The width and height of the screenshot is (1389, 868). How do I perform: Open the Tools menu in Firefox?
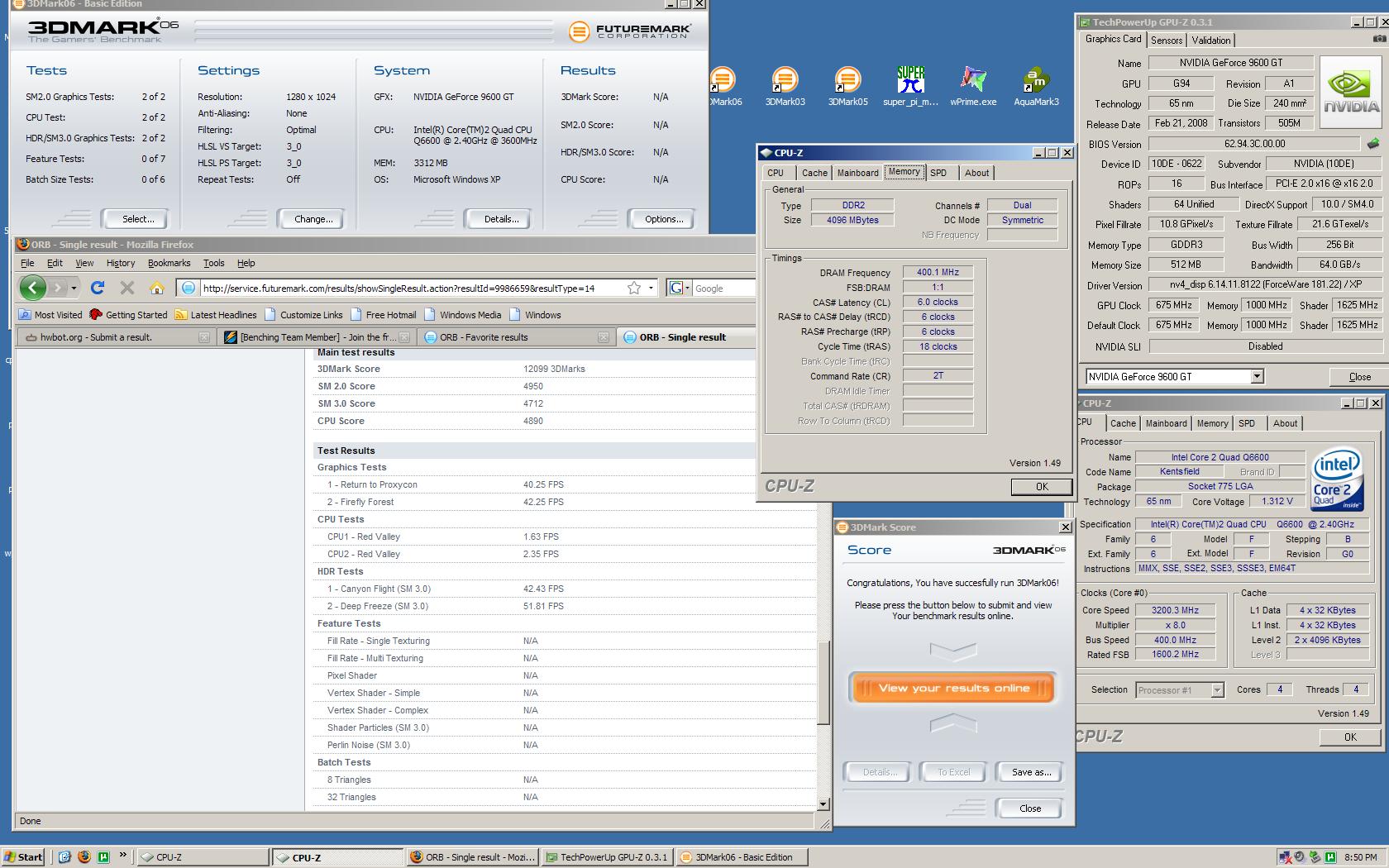tap(213, 263)
